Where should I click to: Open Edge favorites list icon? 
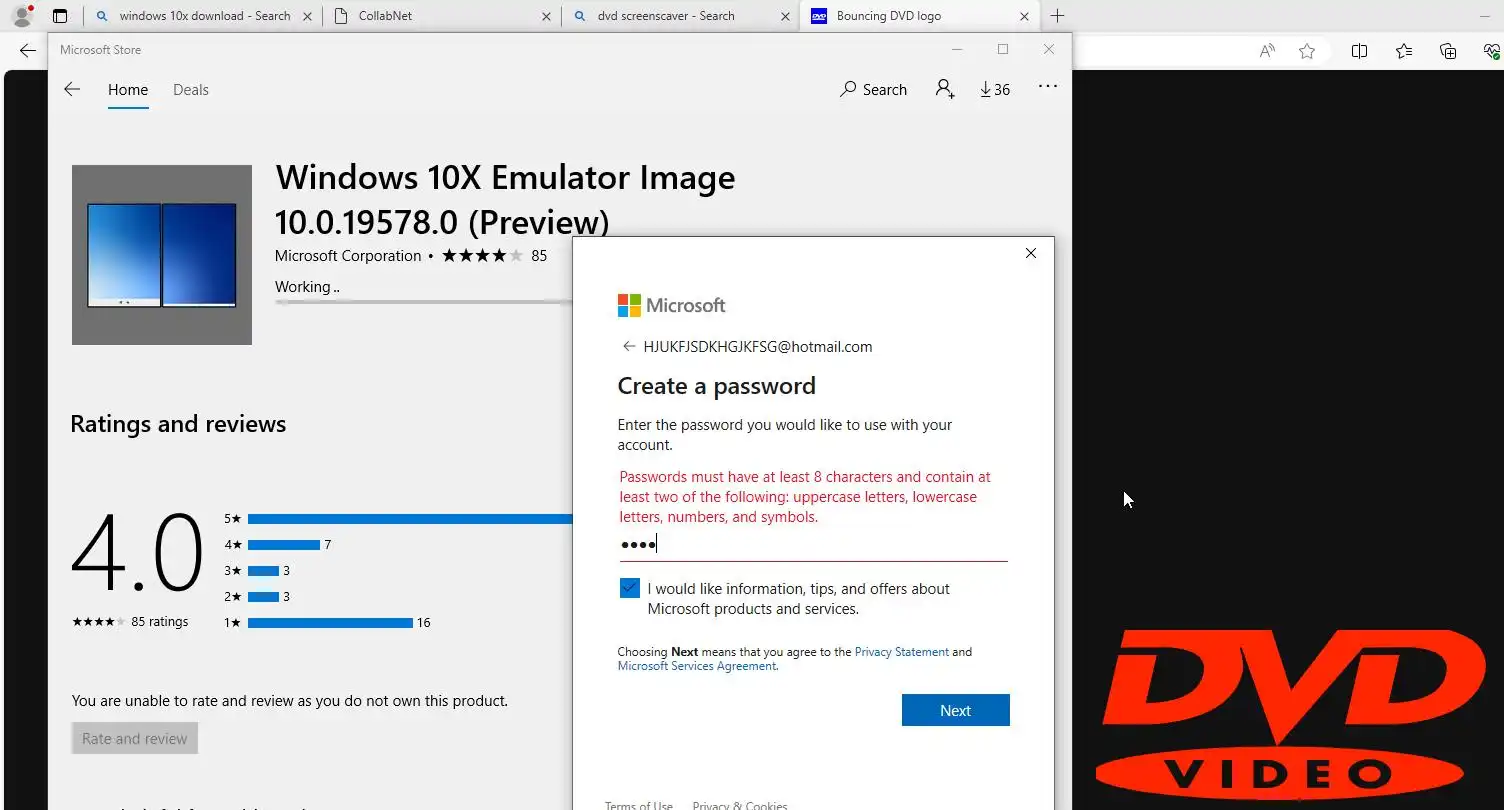pyautogui.click(x=1404, y=51)
